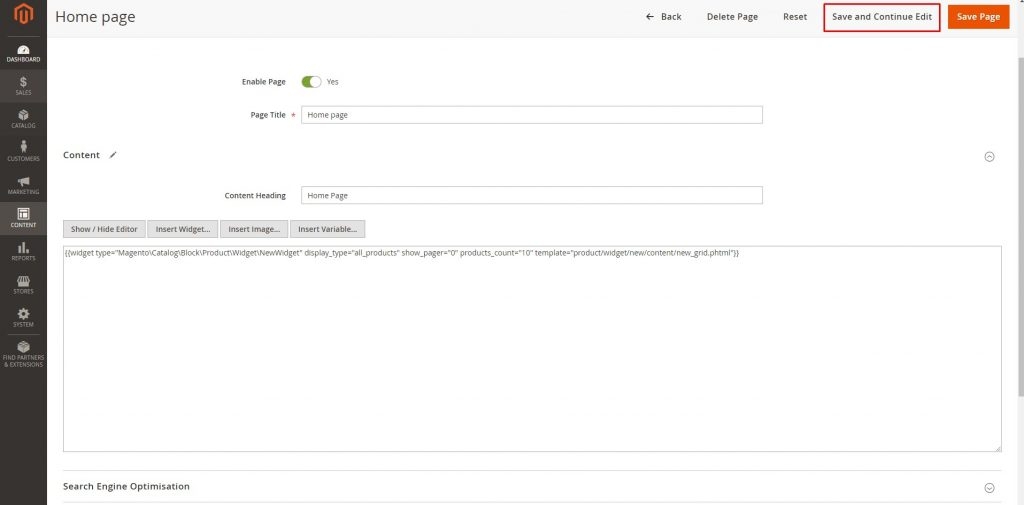
Task: Open the Sales sidebar menu
Action: (24, 86)
